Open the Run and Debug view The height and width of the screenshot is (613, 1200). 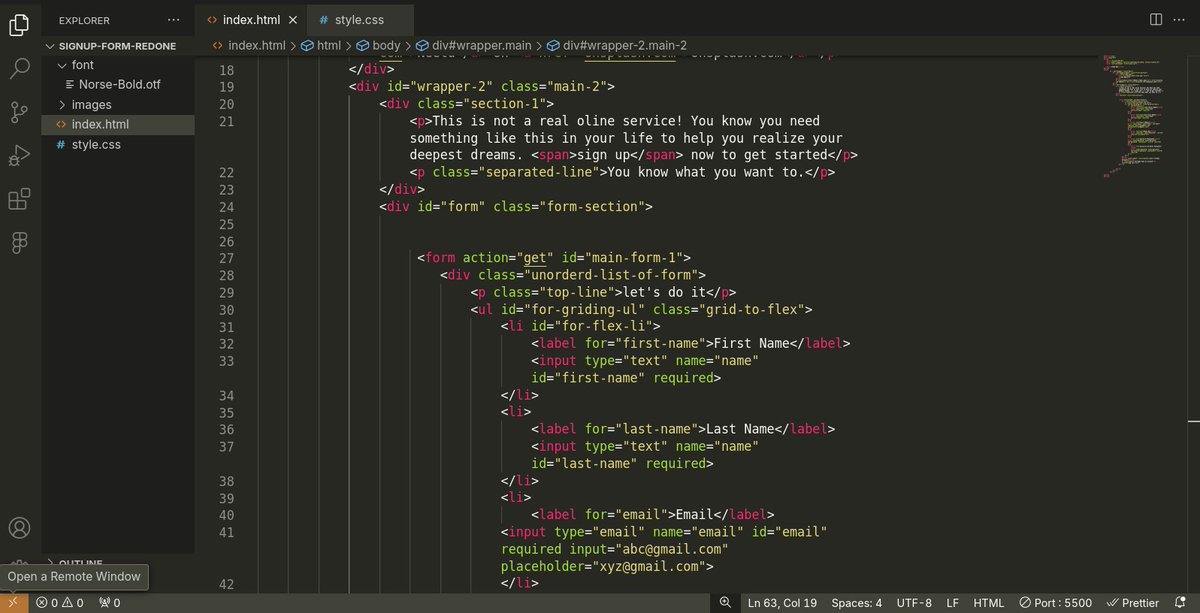(x=19, y=156)
